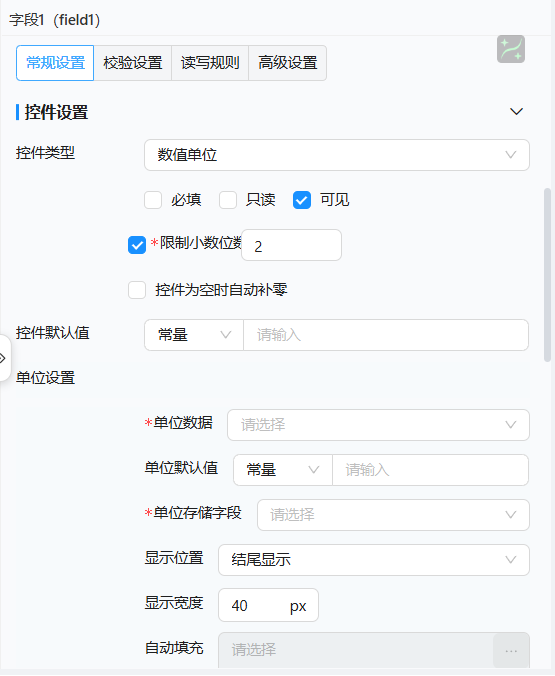The height and width of the screenshot is (676, 555).
Task: Open the 单位存储字段 dropdown
Action: (393, 515)
